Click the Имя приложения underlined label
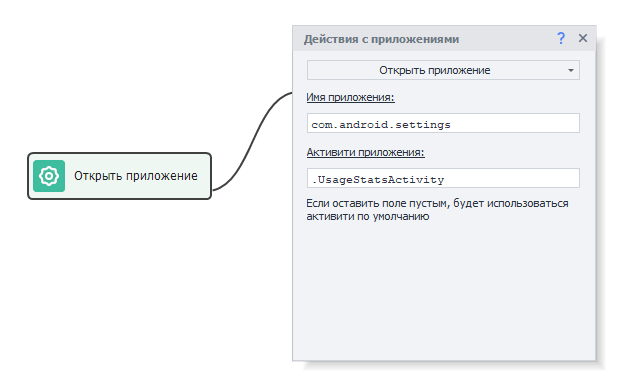 click(x=350, y=97)
